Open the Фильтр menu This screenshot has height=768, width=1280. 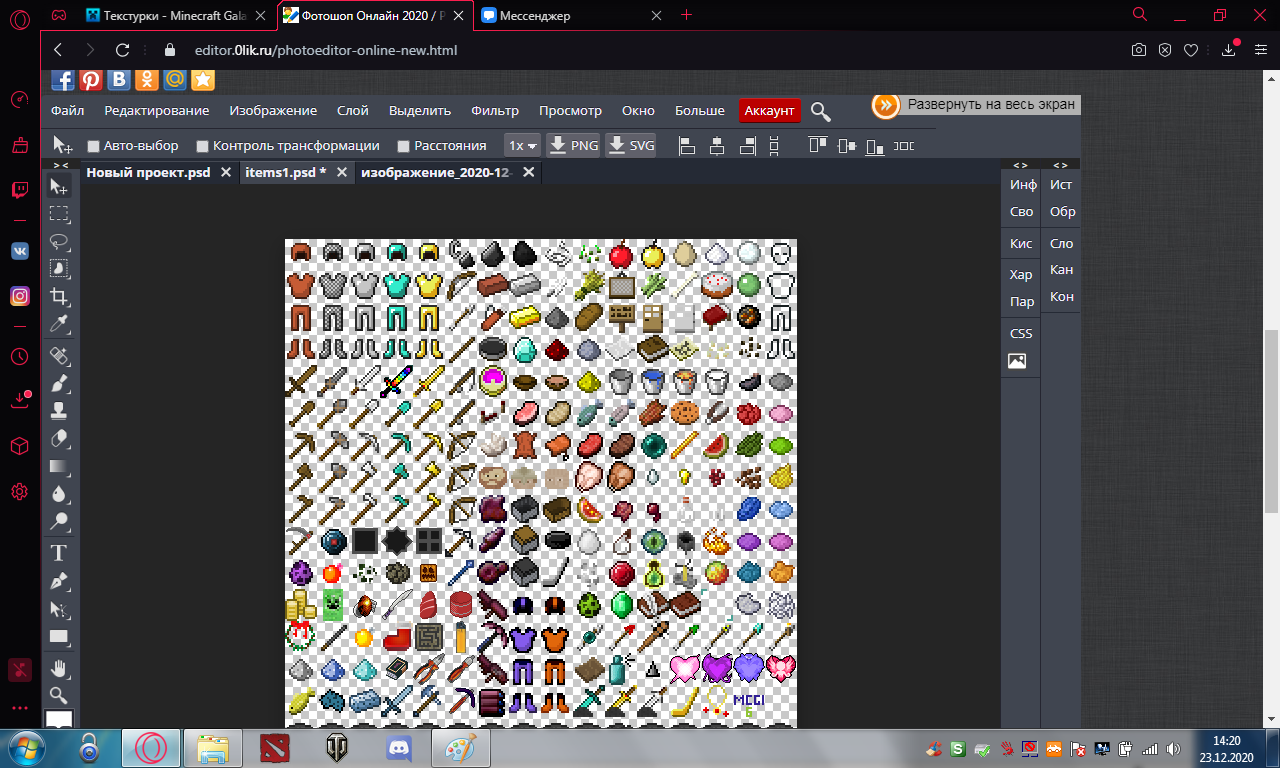pos(495,111)
